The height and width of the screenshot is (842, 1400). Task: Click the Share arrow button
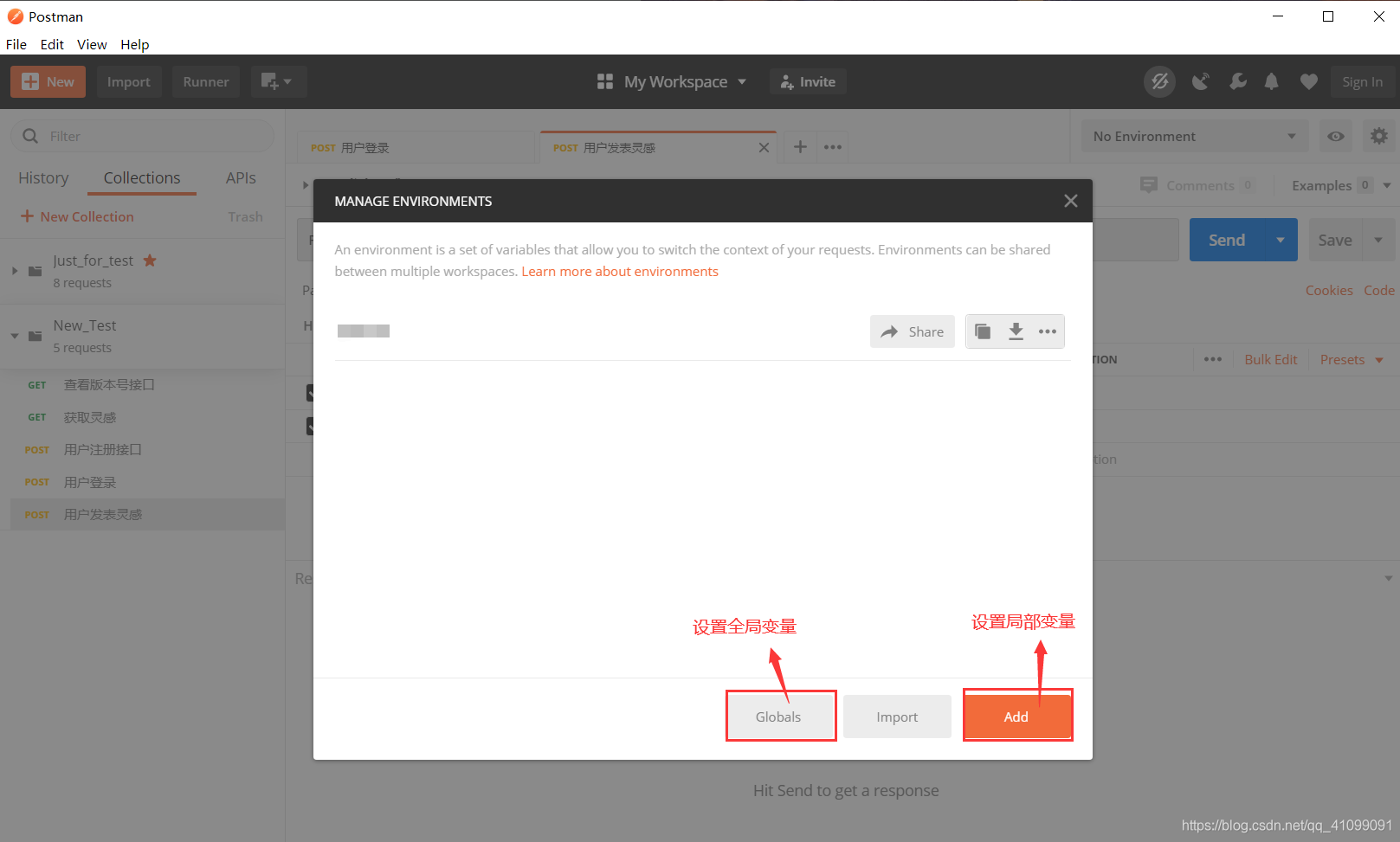tap(913, 331)
